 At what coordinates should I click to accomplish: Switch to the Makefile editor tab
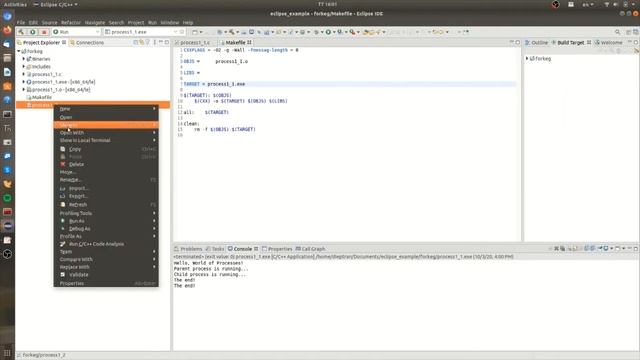click(x=236, y=42)
